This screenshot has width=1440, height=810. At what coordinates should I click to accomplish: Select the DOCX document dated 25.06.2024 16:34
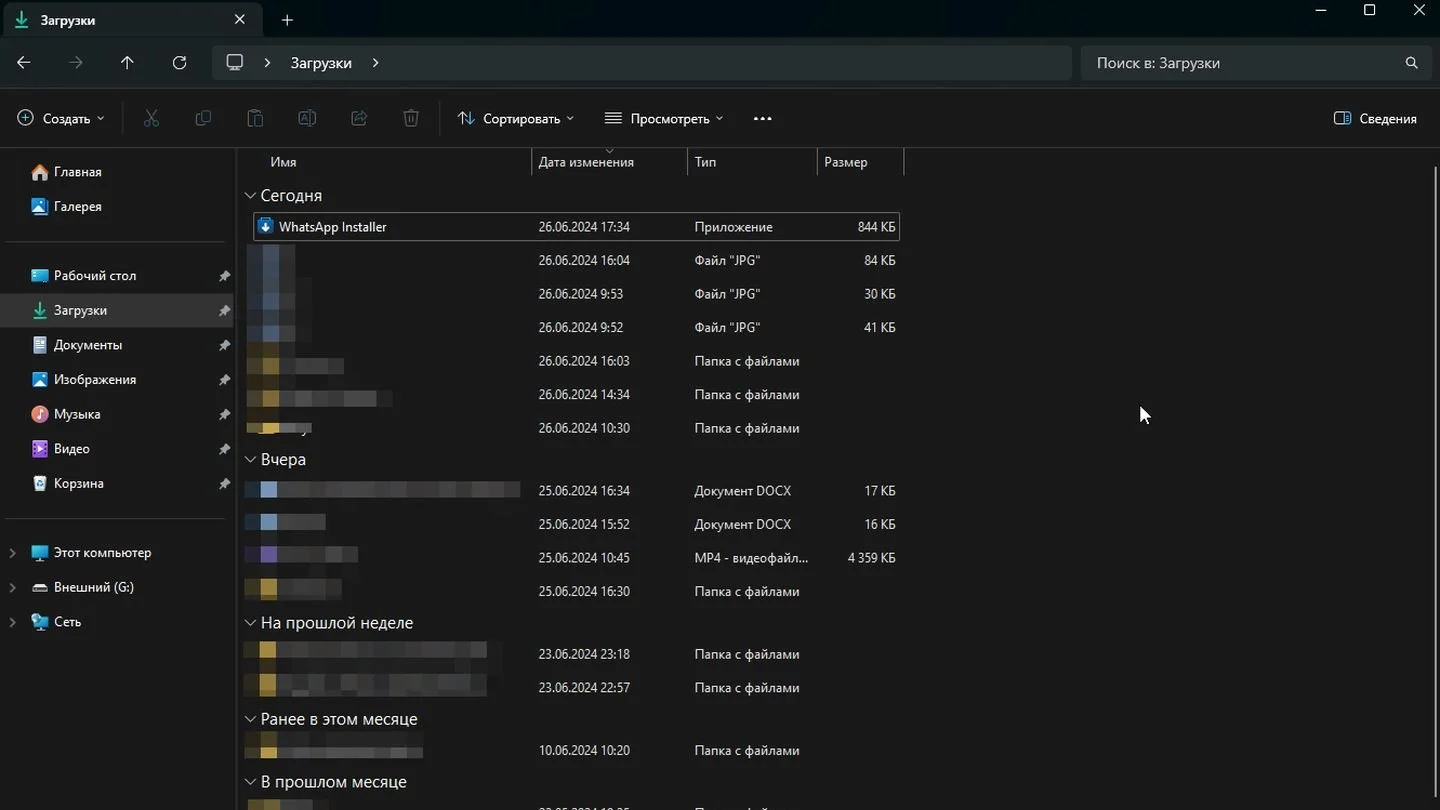[577, 491]
